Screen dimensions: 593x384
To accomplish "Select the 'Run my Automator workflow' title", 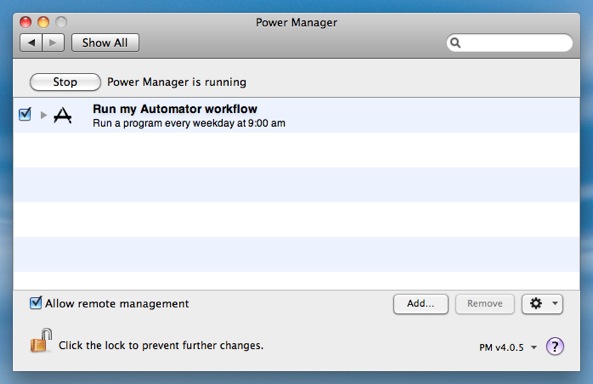I will point(175,109).
